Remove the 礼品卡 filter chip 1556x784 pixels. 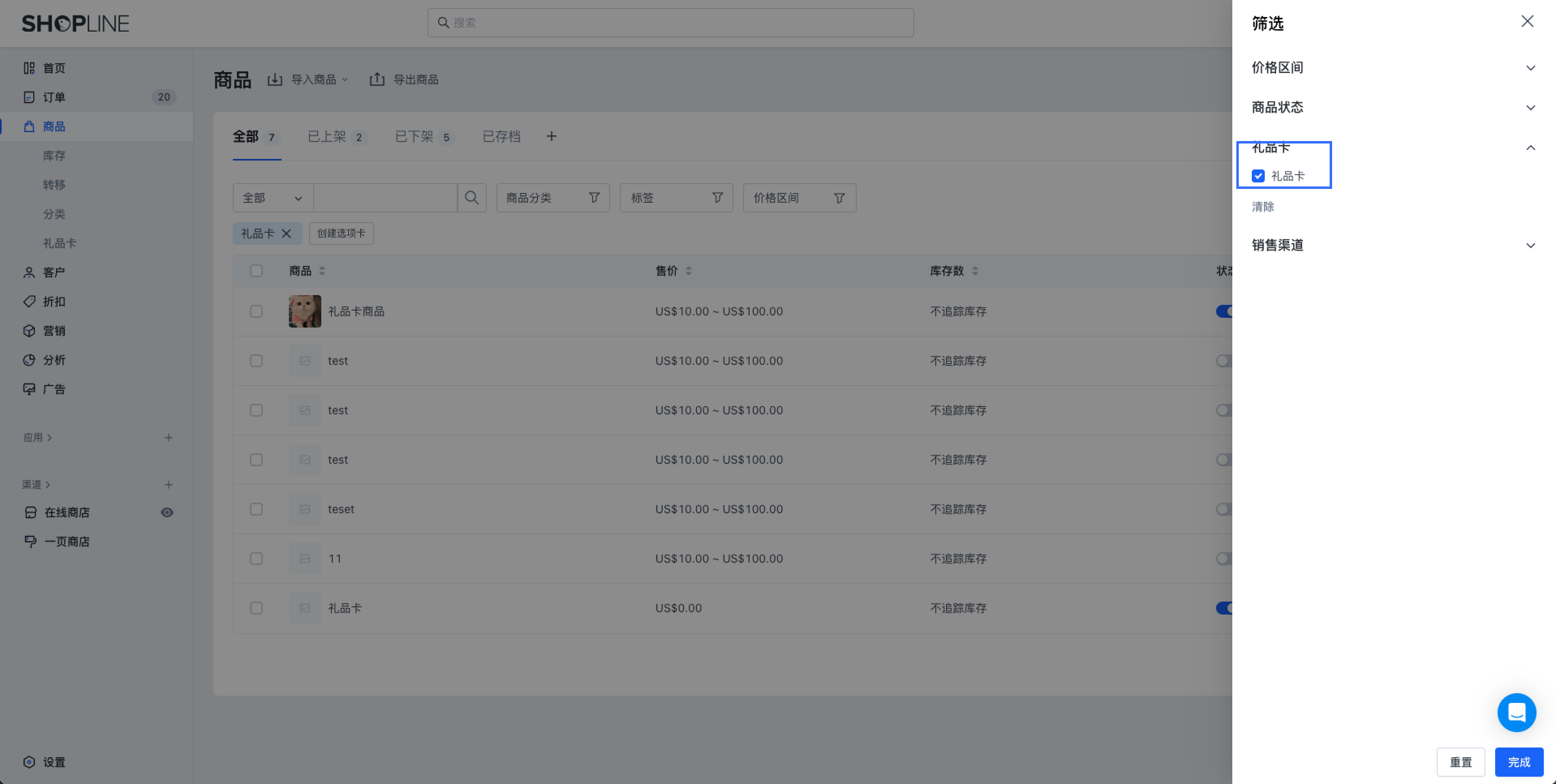286,233
